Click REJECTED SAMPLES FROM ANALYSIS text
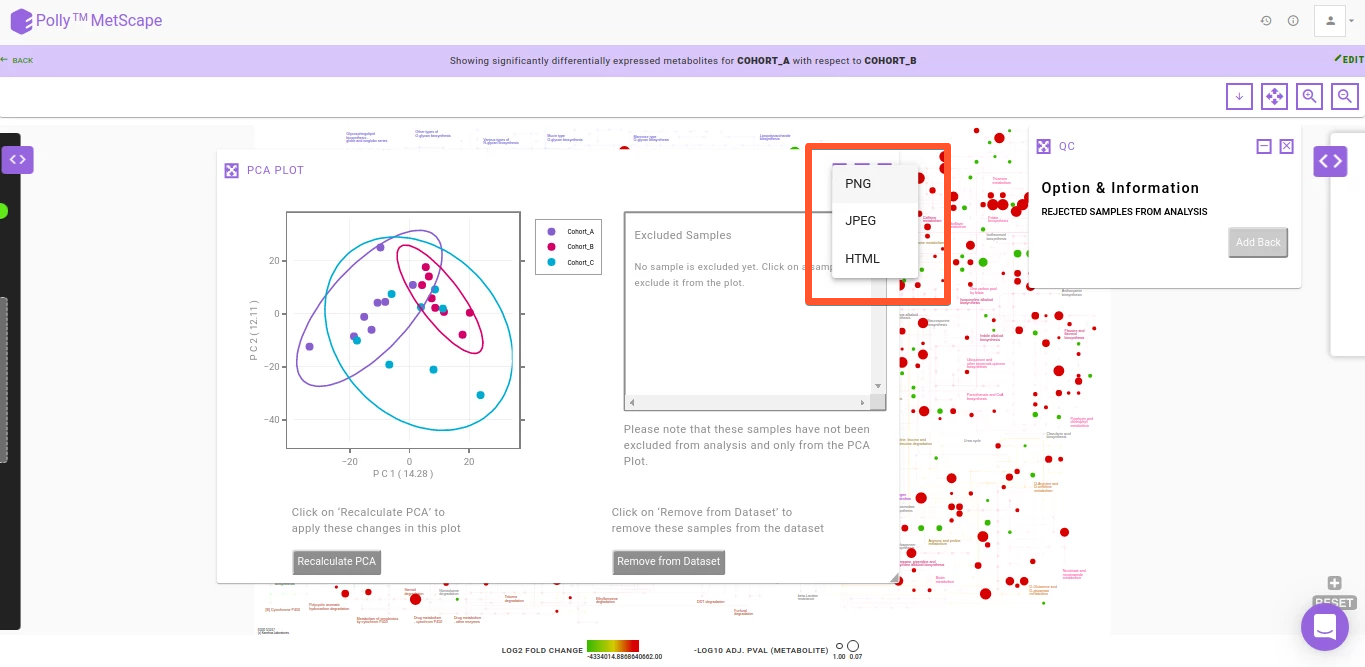This screenshot has height=667, width=1365. tap(1124, 212)
